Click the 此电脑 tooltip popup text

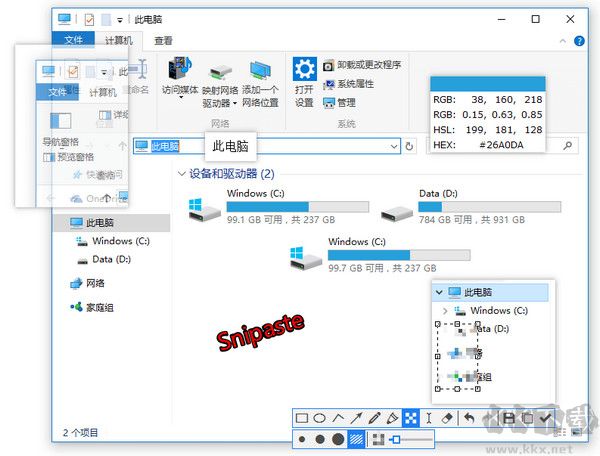click(230, 146)
